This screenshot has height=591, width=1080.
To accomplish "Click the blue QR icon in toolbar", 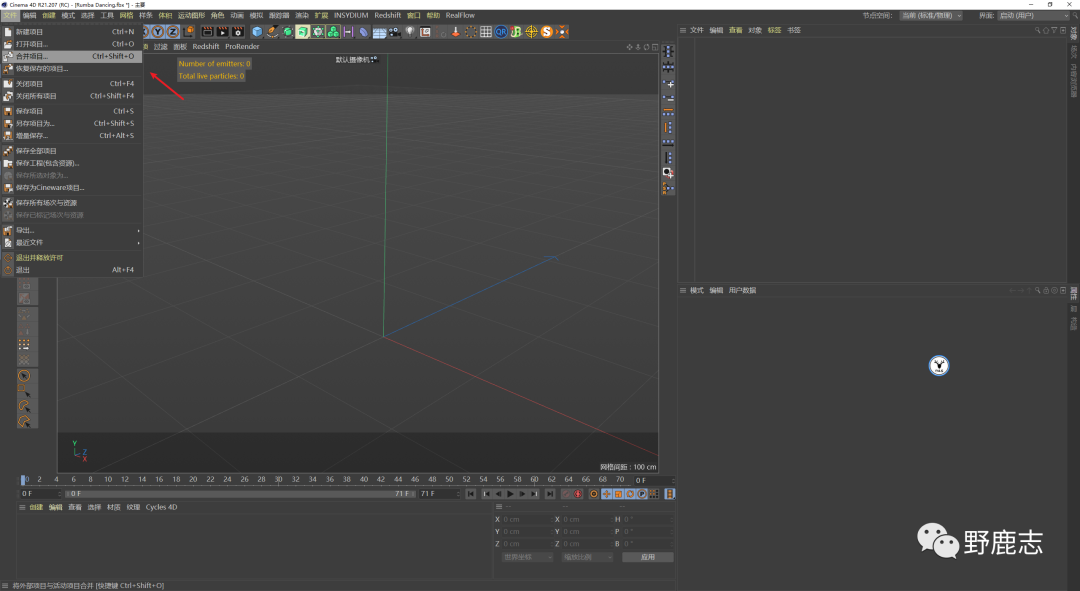I will pos(501,32).
